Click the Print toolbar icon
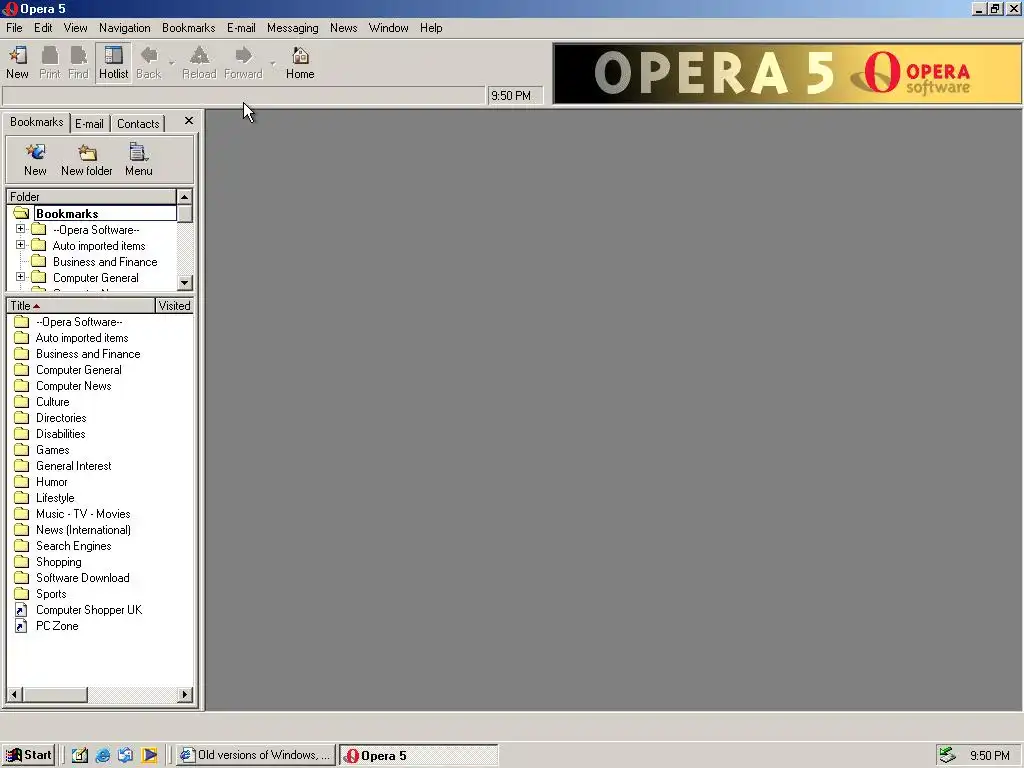The height and width of the screenshot is (768, 1024). point(50,62)
